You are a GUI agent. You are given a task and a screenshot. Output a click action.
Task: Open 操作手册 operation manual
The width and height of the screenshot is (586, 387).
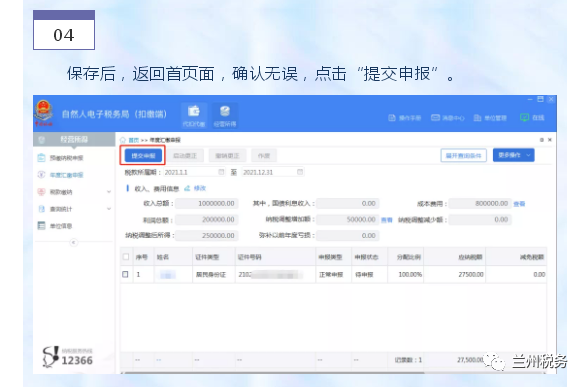[404, 118]
